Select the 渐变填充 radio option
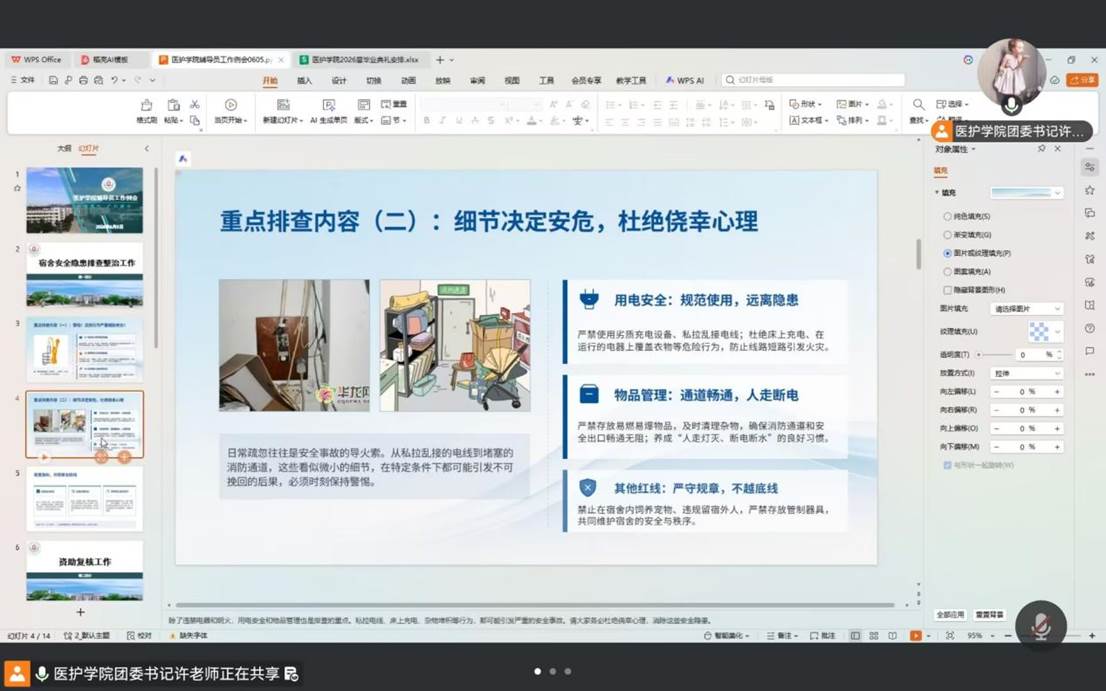 pyautogui.click(x=947, y=235)
